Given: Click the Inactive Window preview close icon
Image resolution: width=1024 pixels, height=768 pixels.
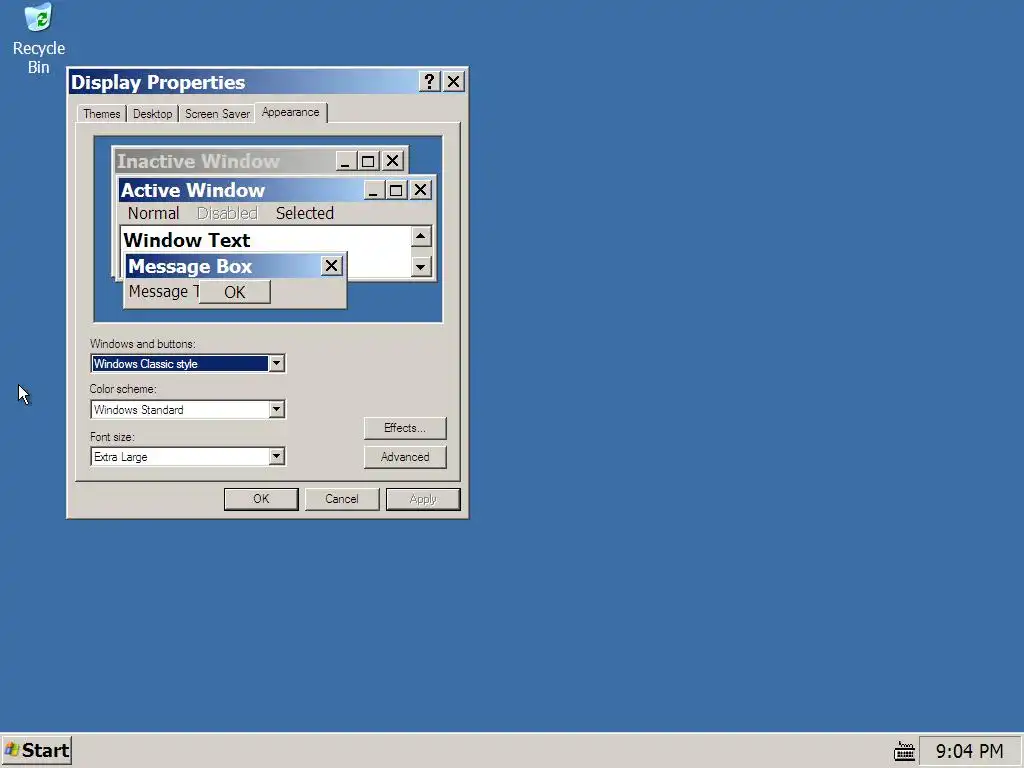Looking at the screenshot, I should (x=392, y=161).
